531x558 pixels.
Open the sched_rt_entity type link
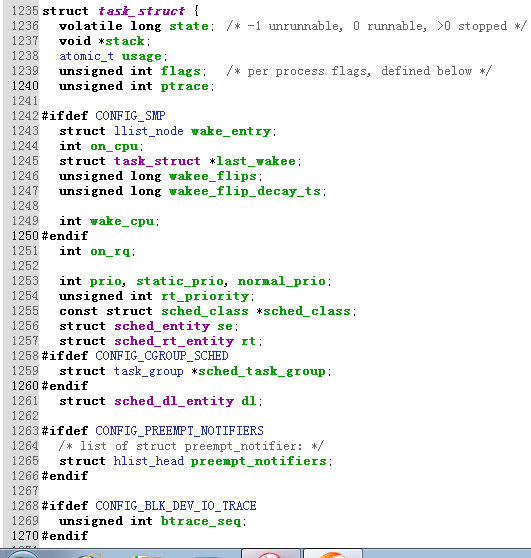pyautogui.click(x=174, y=341)
